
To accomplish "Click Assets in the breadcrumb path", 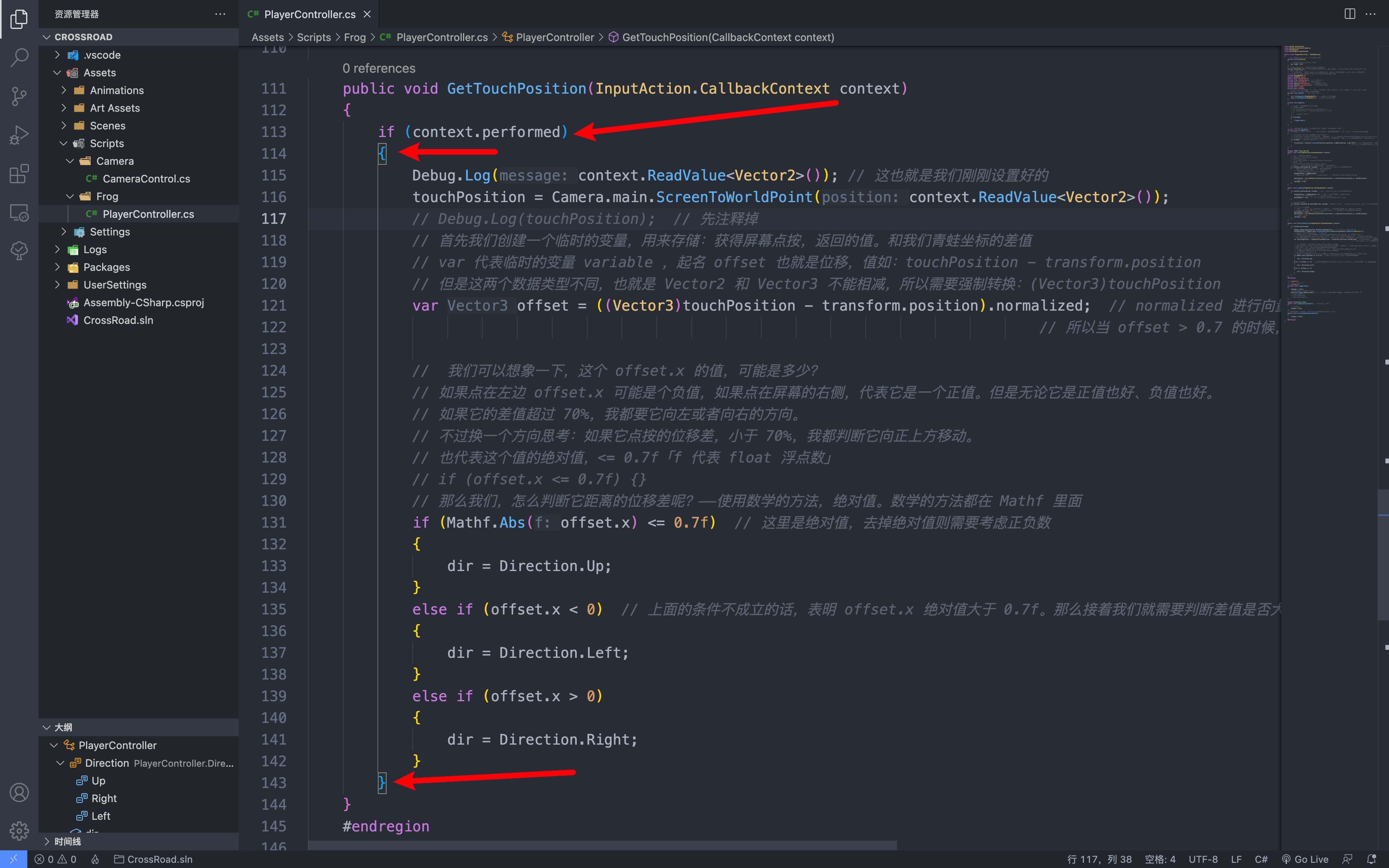I will (267, 37).
